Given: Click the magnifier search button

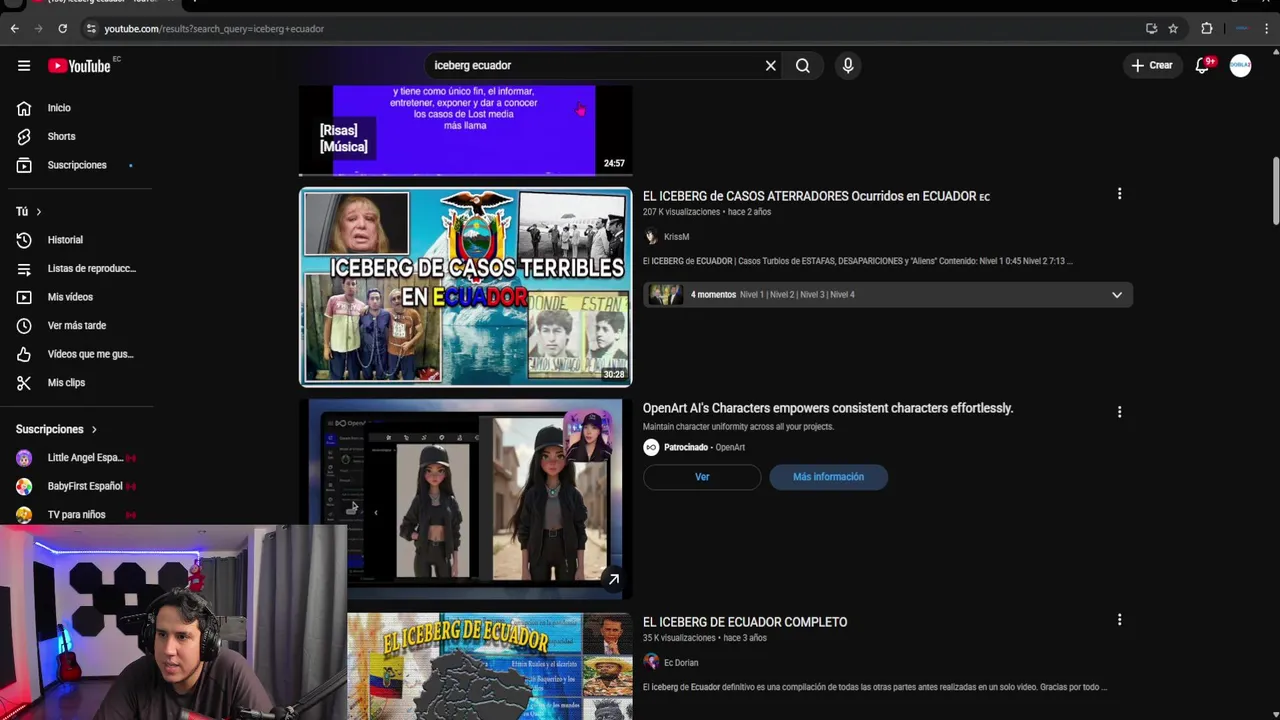Looking at the screenshot, I should point(803,66).
